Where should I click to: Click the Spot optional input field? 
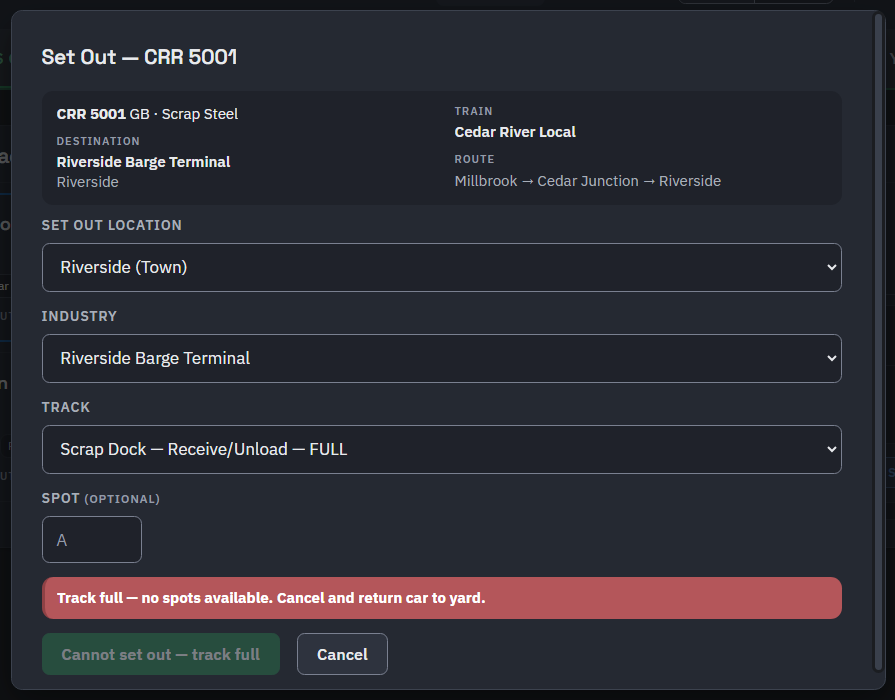click(91, 540)
